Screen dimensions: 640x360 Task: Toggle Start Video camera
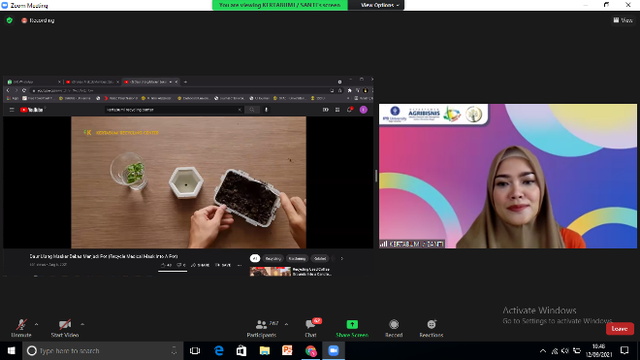click(65, 328)
